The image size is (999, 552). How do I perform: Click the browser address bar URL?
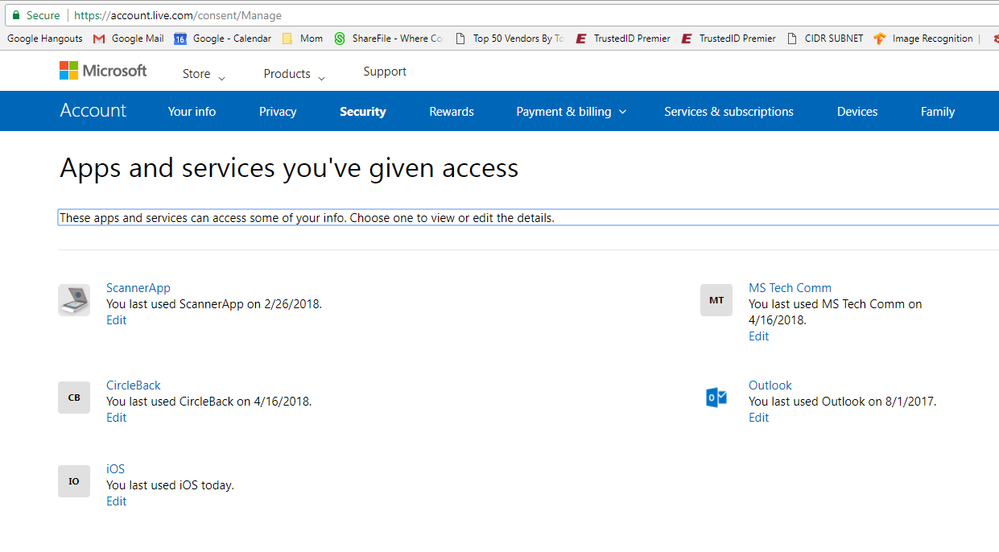[x=178, y=15]
